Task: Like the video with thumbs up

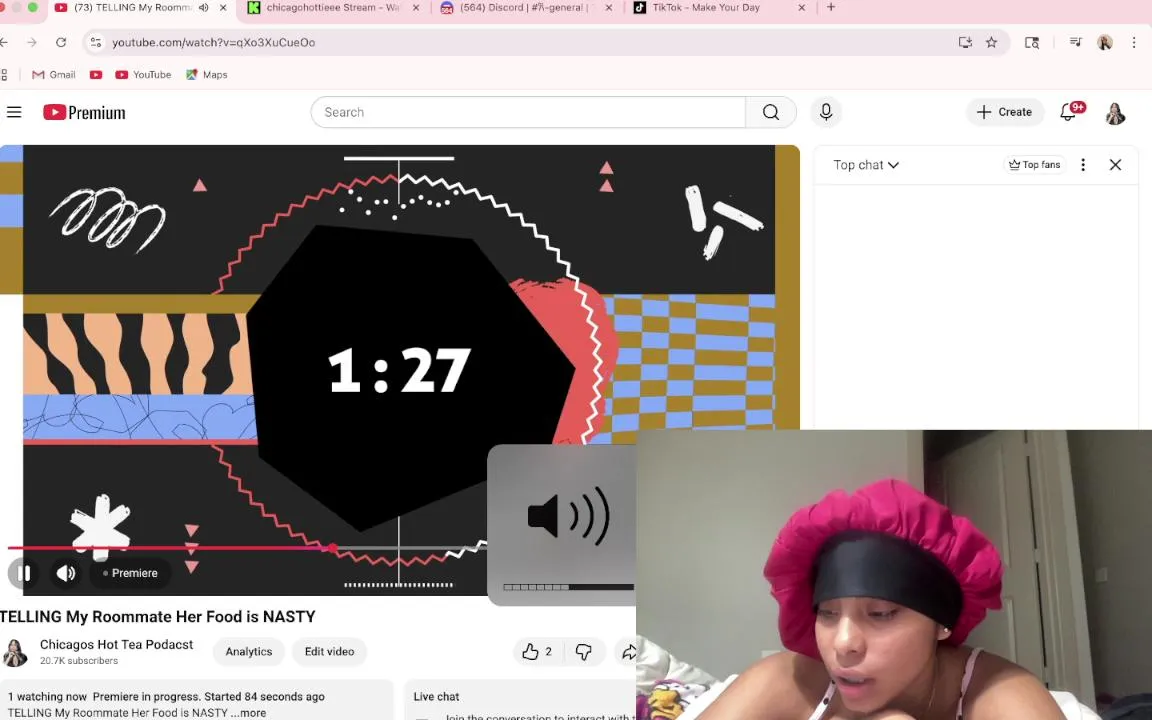Action: click(x=537, y=652)
